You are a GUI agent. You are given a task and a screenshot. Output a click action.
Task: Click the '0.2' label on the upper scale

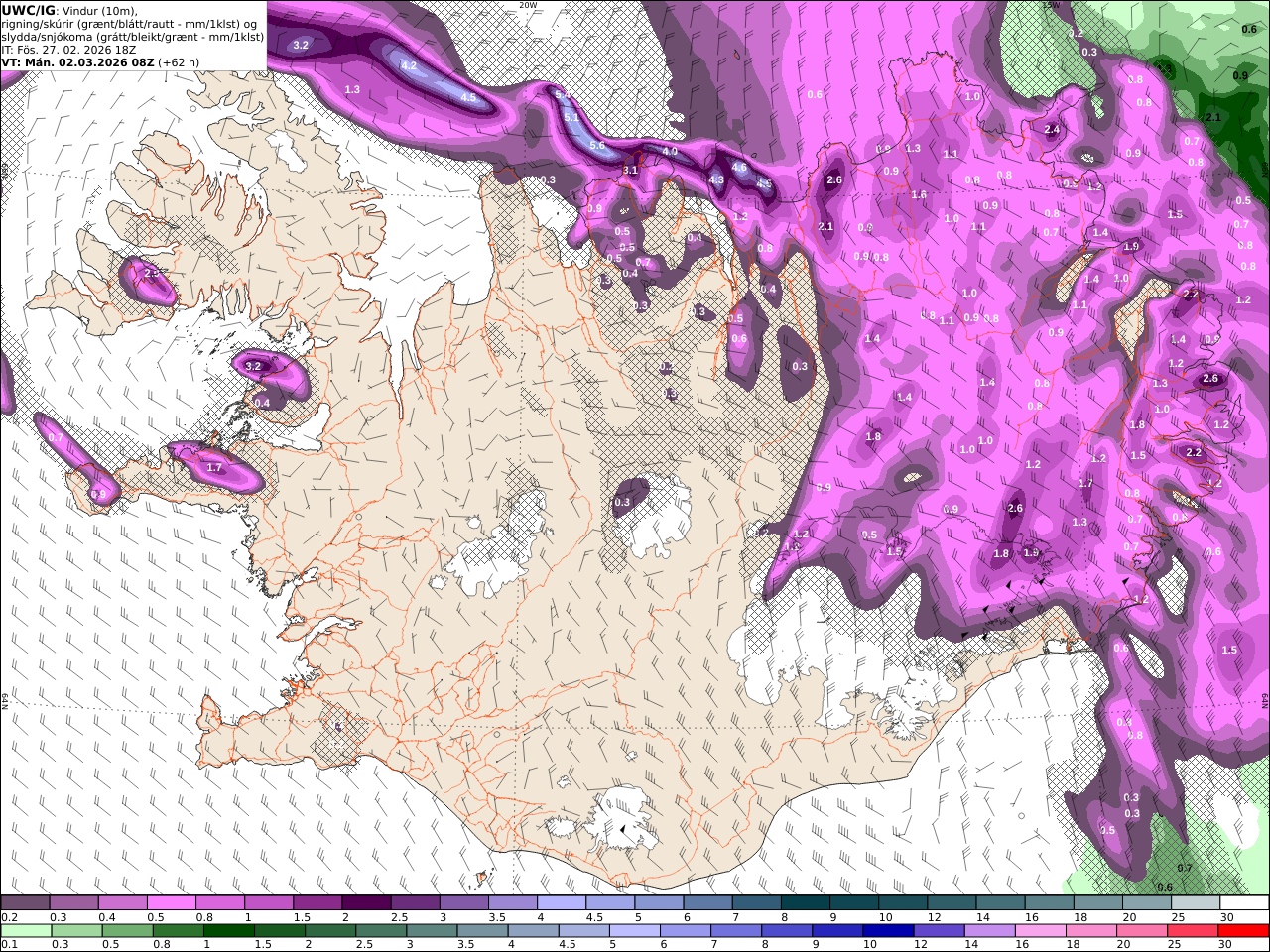click(x=8, y=917)
